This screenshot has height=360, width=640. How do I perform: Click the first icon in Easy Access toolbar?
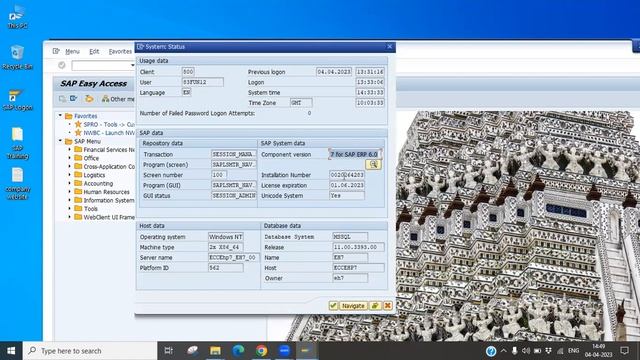click(x=62, y=99)
